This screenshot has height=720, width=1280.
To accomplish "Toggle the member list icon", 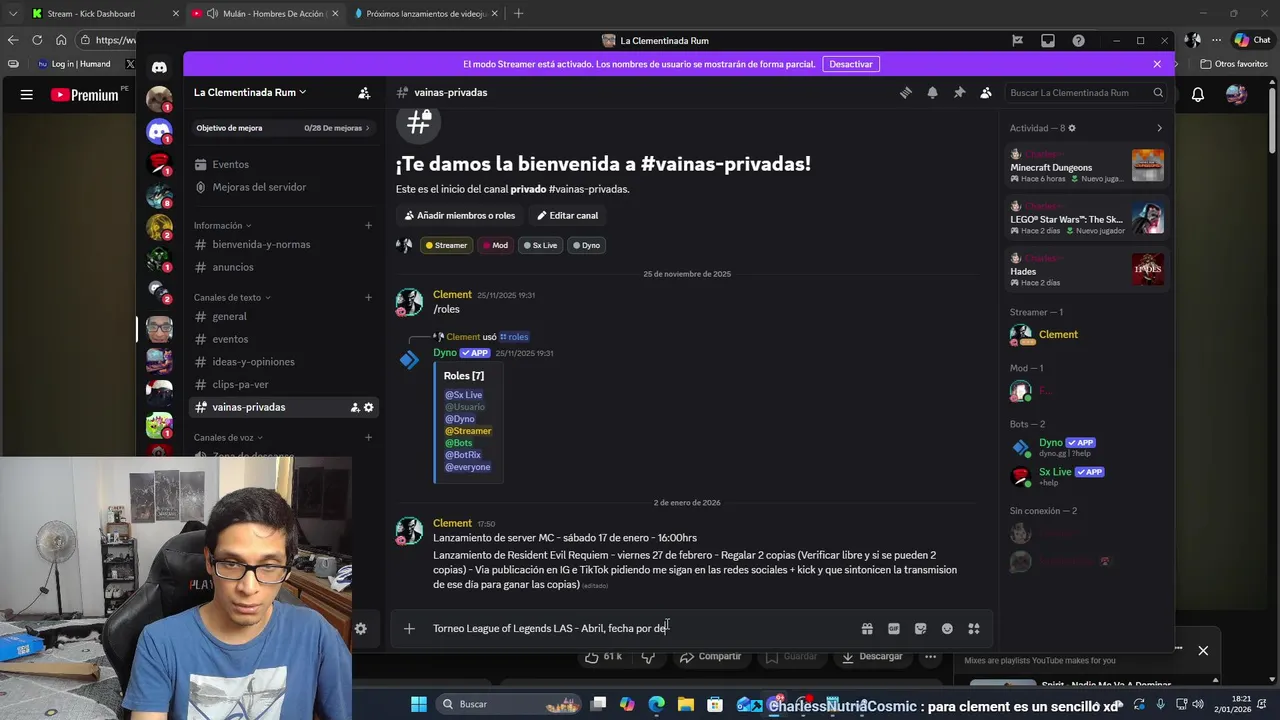I will click(x=986, y=92).
